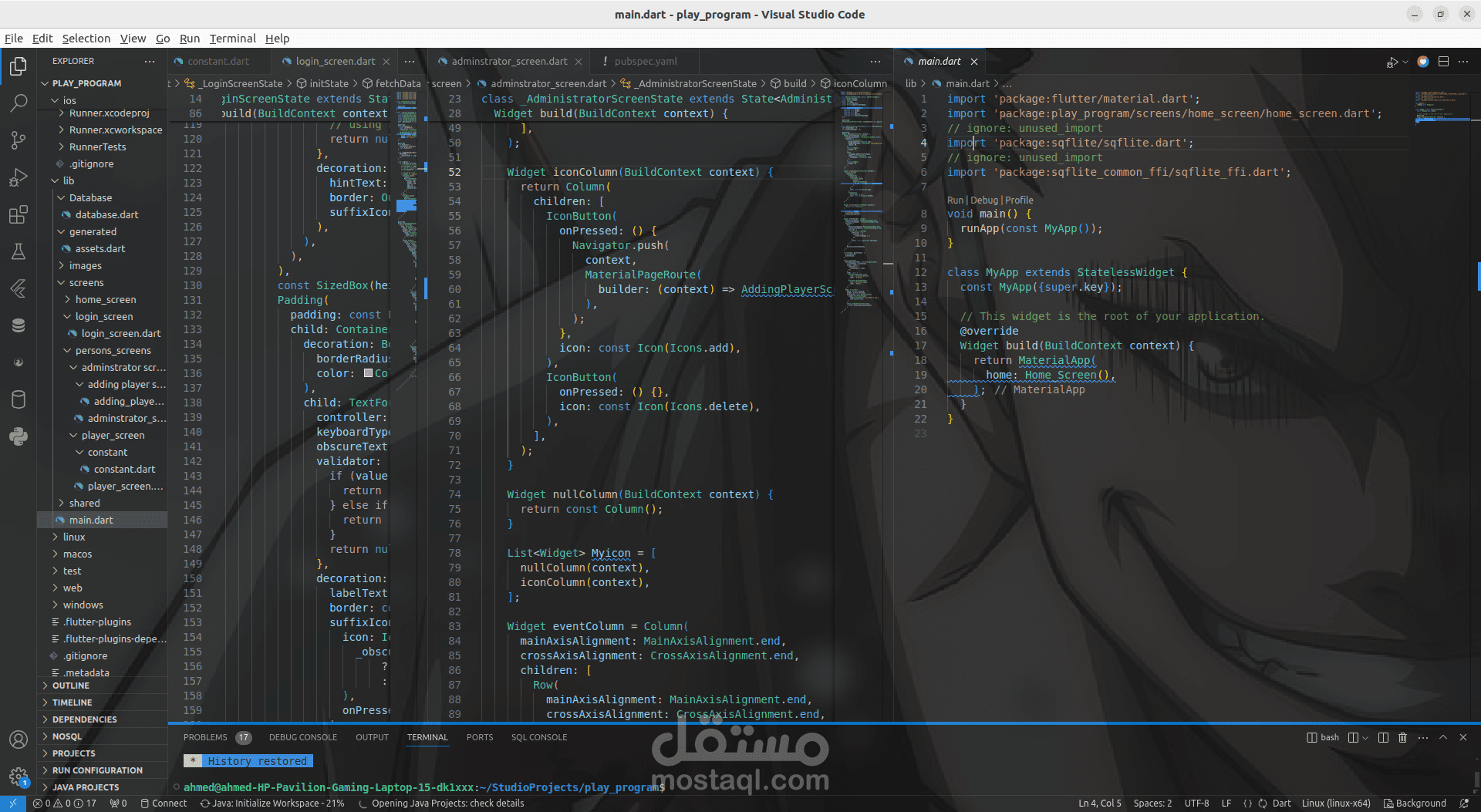Screen dimensions: 1481x812
Task: Close the main.dart tab
Action: tap(974, 62)
